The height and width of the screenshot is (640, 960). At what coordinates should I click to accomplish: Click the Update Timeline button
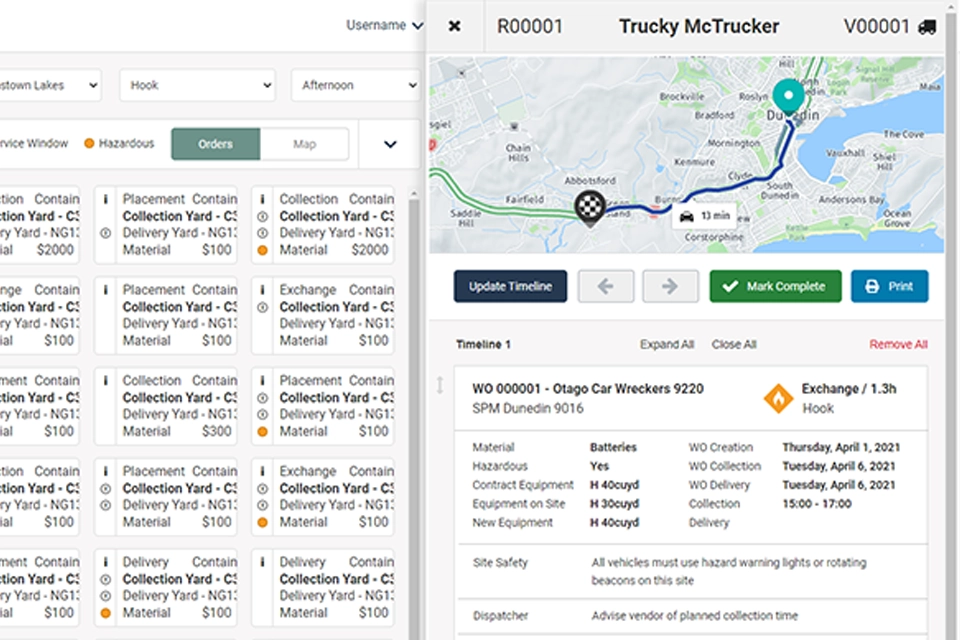point(510,286)
